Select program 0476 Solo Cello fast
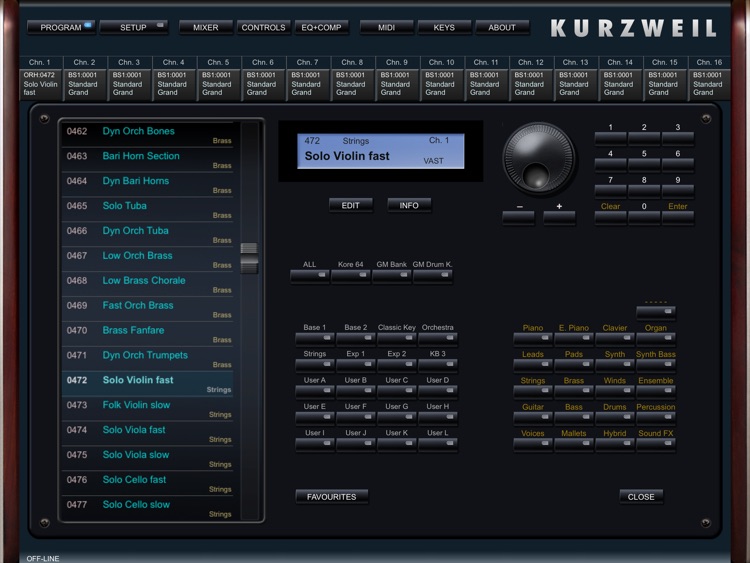This screenshot has height=563, width=750. 147,483
